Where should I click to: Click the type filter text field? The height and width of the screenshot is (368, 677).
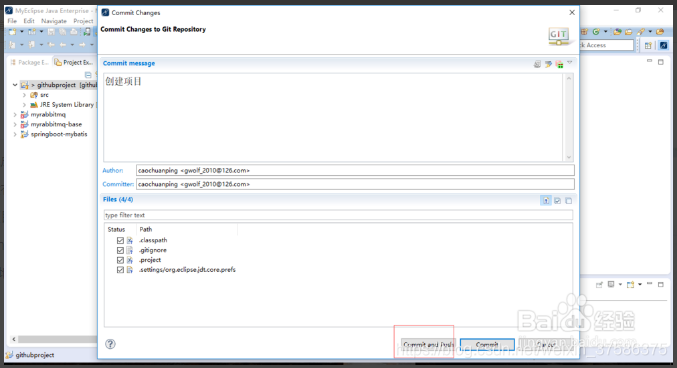pos(338,215)
